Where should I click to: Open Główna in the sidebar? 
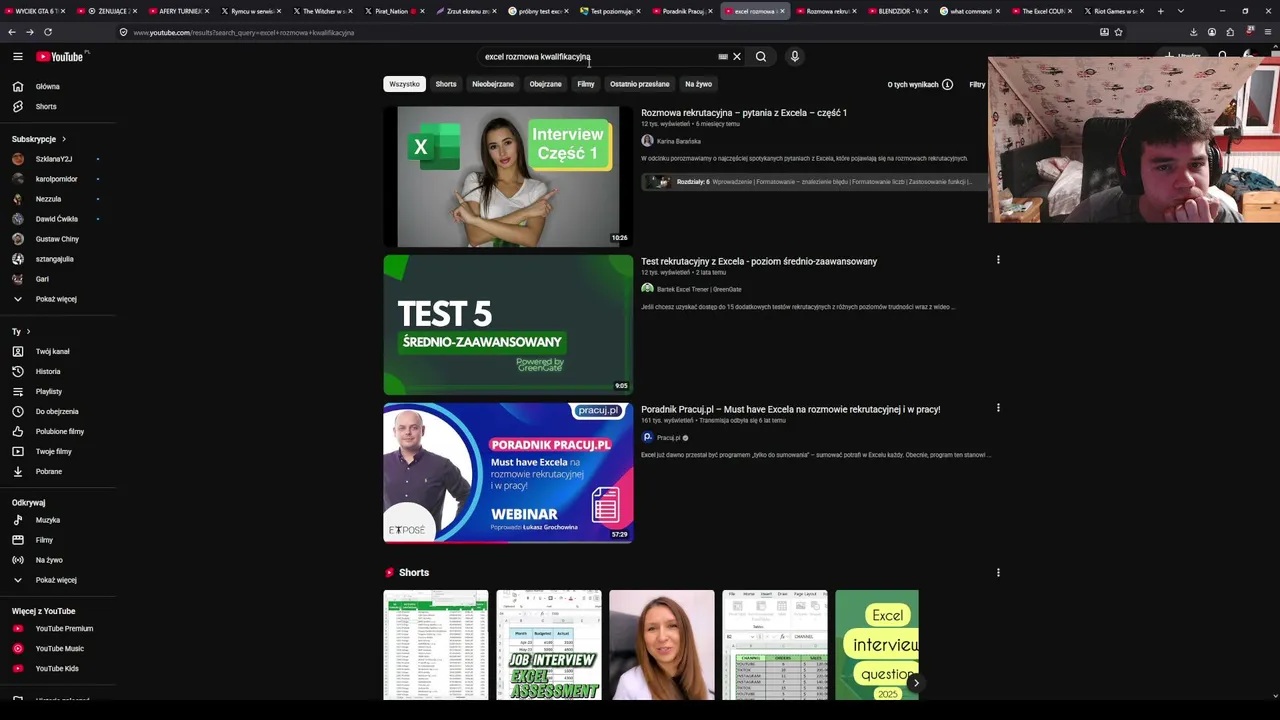[58, 87]
